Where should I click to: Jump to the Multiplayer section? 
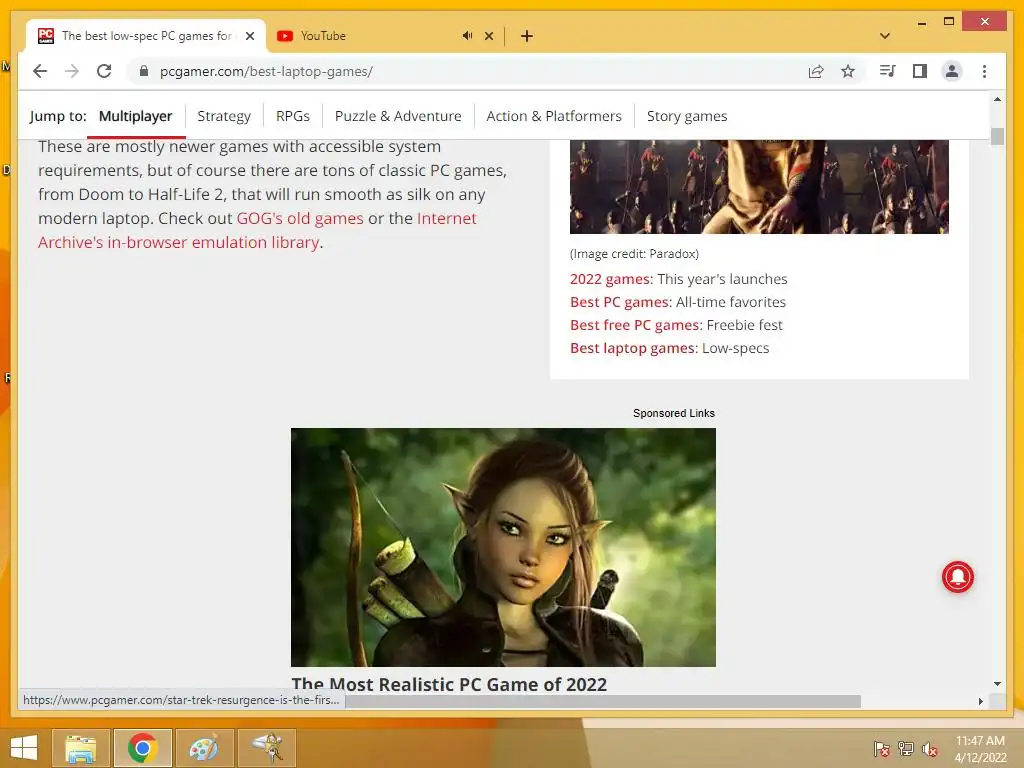pyautogui.click(x=135, y=116)
